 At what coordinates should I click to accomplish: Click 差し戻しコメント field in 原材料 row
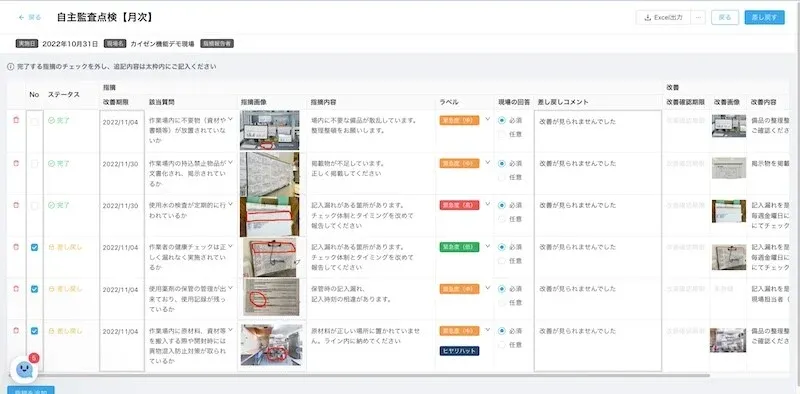coord(597,345)
